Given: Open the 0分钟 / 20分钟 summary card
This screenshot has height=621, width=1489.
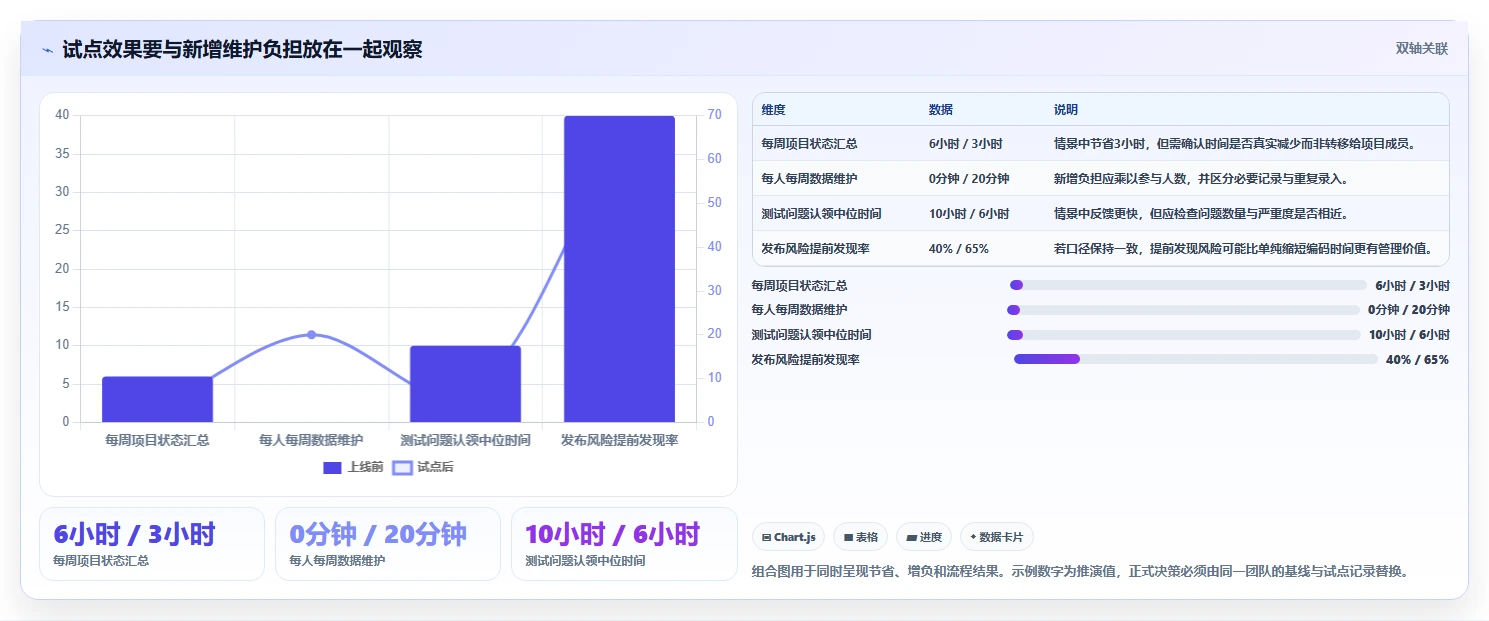Looking at the screenshot, I should [x=388, y=544].
